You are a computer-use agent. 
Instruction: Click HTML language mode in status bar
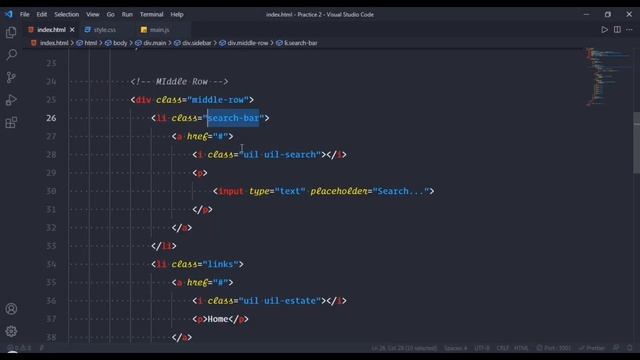click(521, 348)
